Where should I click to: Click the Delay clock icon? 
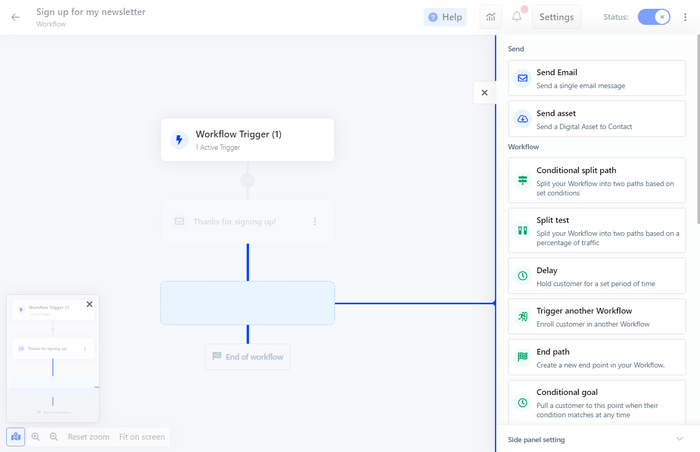click(522, 276)
